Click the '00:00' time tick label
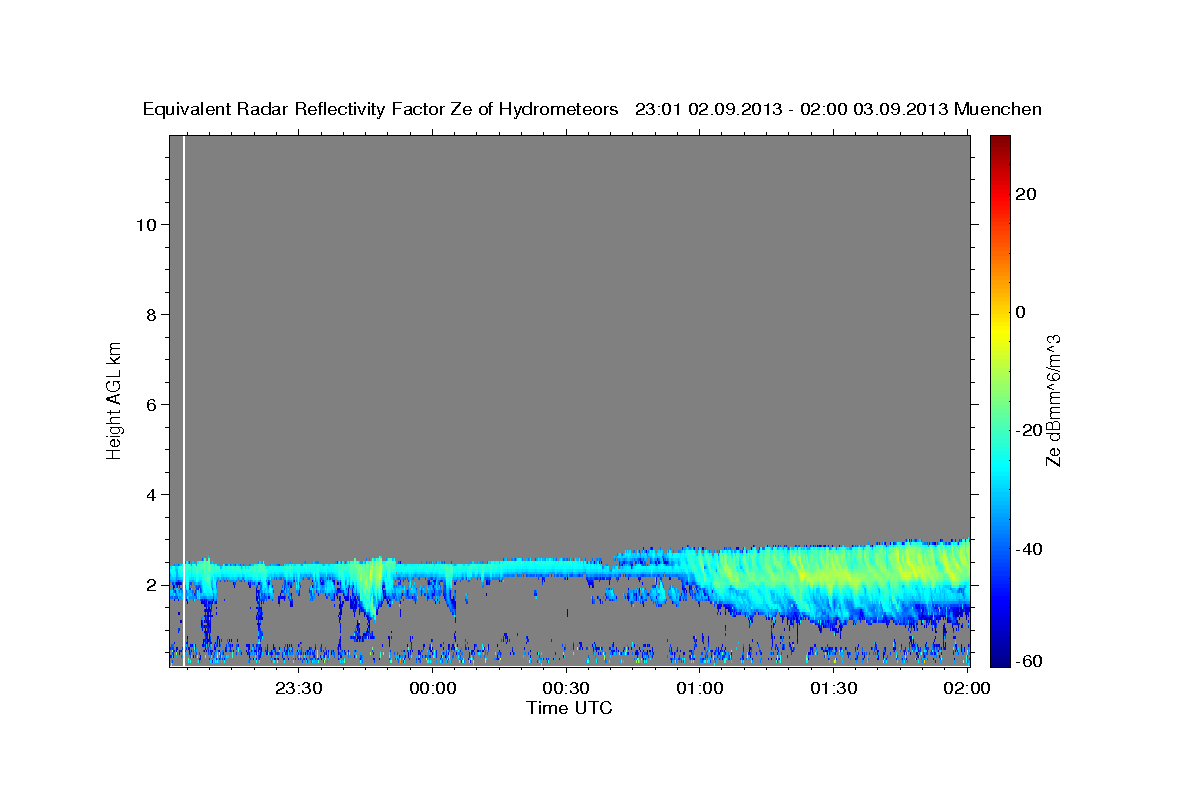 [x=433, y=688]
